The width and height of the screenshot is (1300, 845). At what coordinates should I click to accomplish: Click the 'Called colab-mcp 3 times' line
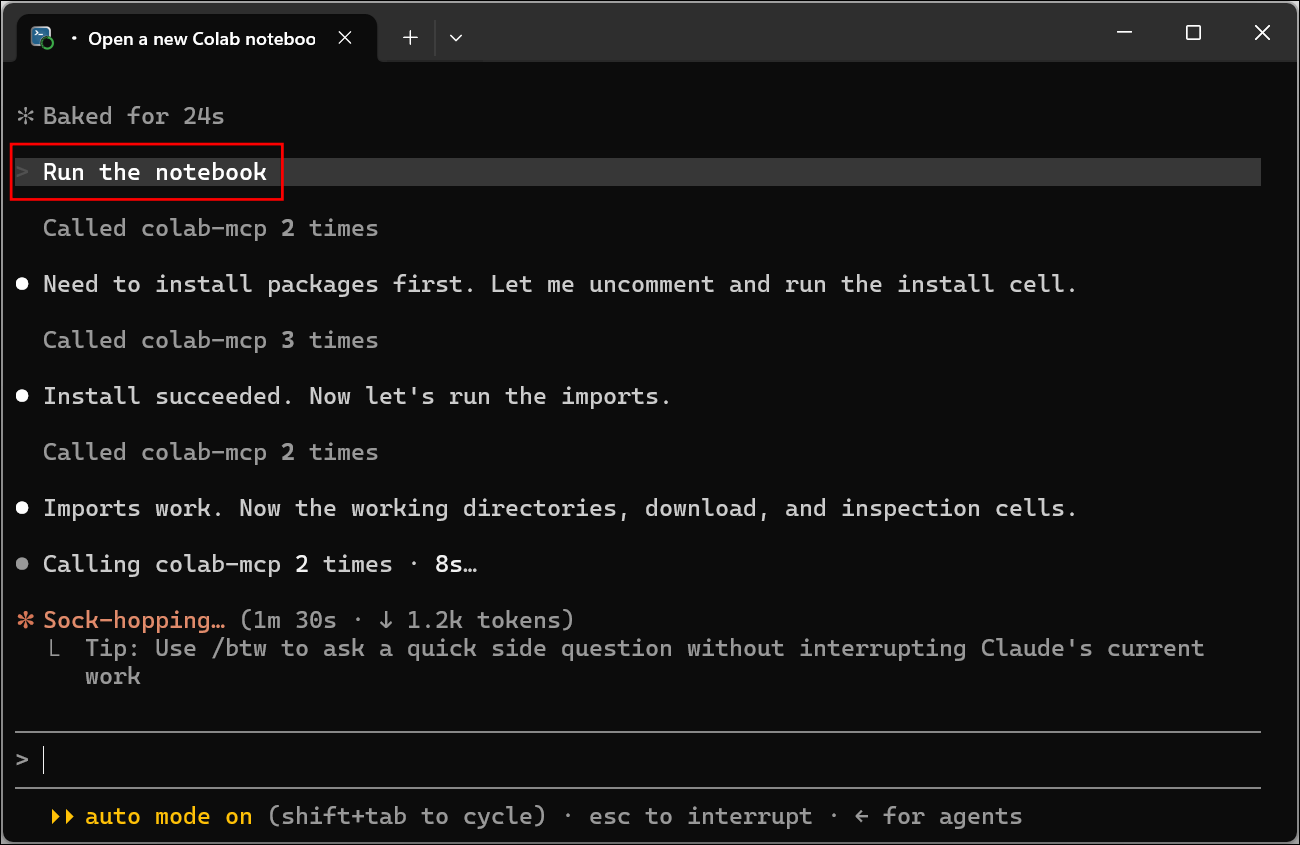[210, 340]
